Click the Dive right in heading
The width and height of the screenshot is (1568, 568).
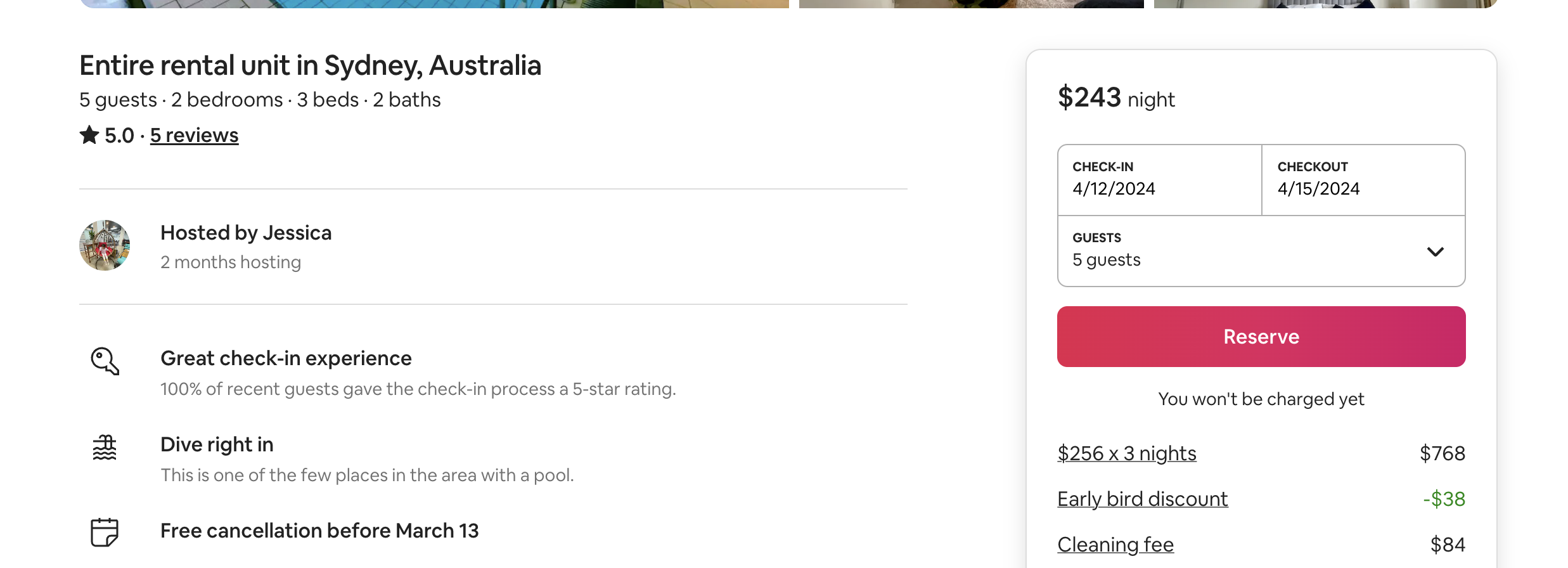tap(217, 444)
